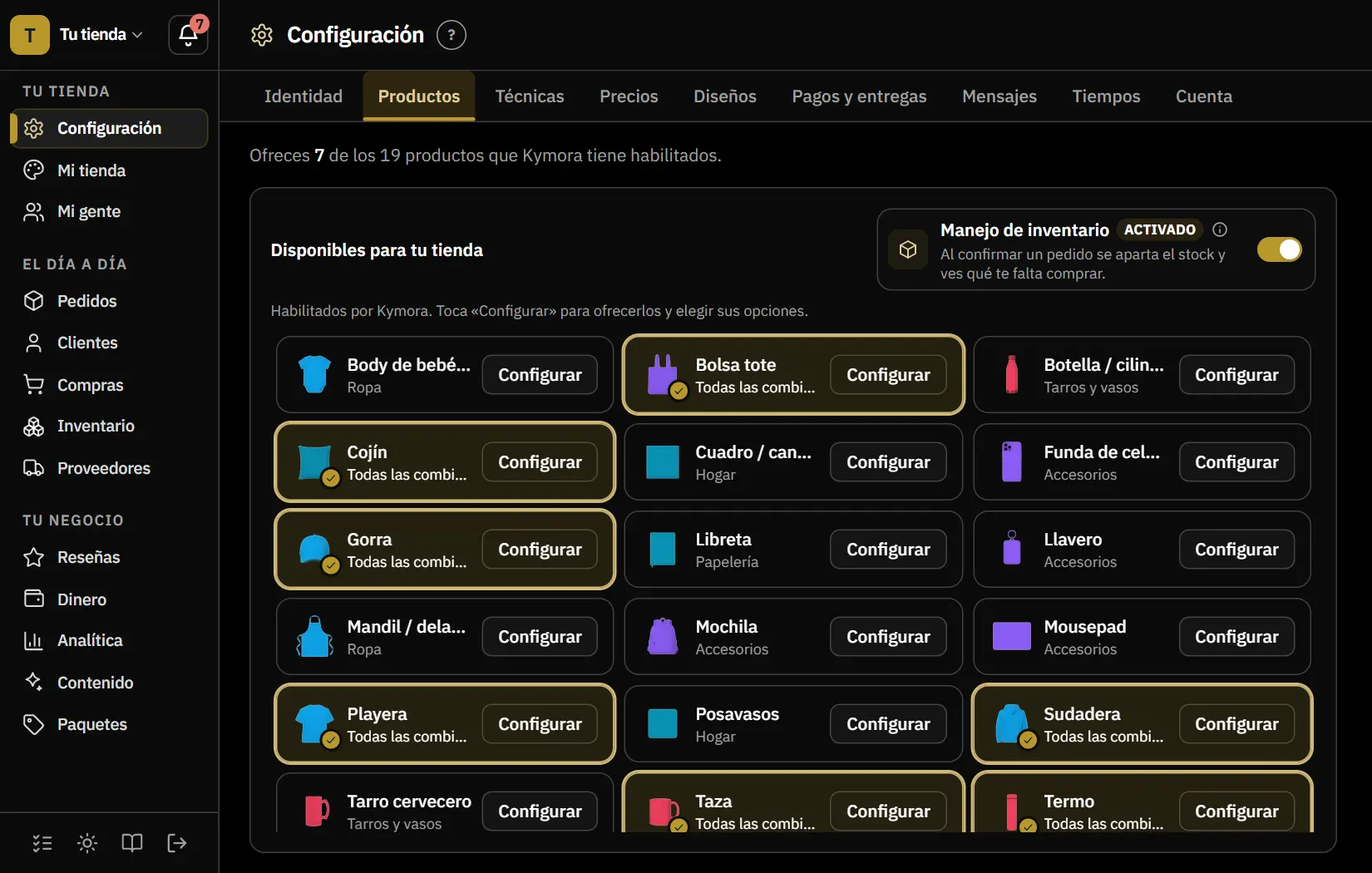Click the Playera t-shirt icon
This screenshot has width=1372, height=873.
[315, 724]
